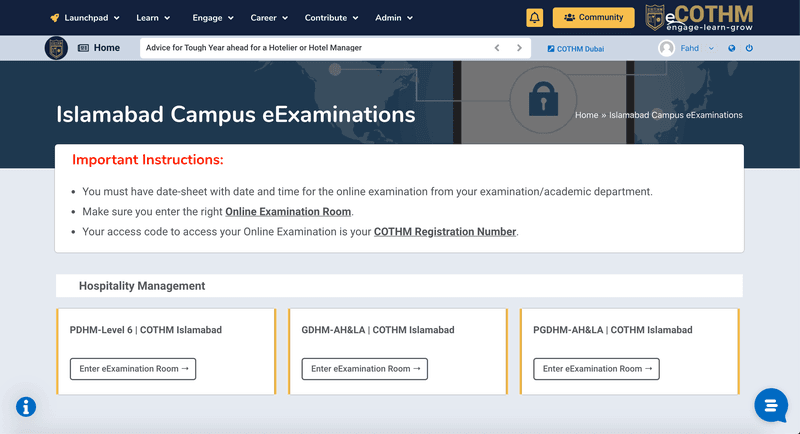Click the PGDHM-AH&LA card title
The height and width of the screenshot is (434, 800).
613,330
